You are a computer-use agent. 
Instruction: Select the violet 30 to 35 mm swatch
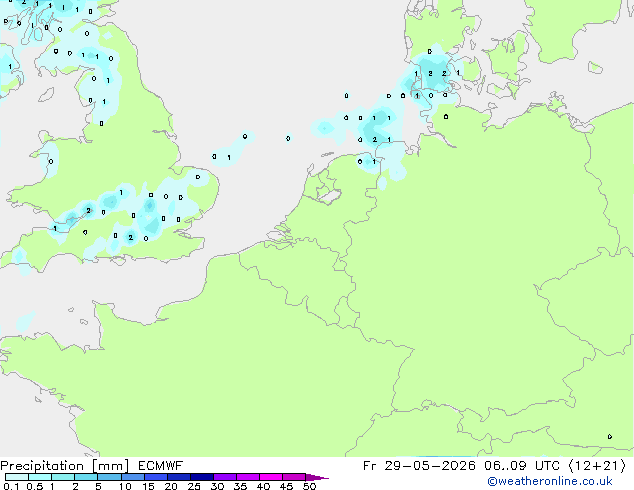[224, 477]
